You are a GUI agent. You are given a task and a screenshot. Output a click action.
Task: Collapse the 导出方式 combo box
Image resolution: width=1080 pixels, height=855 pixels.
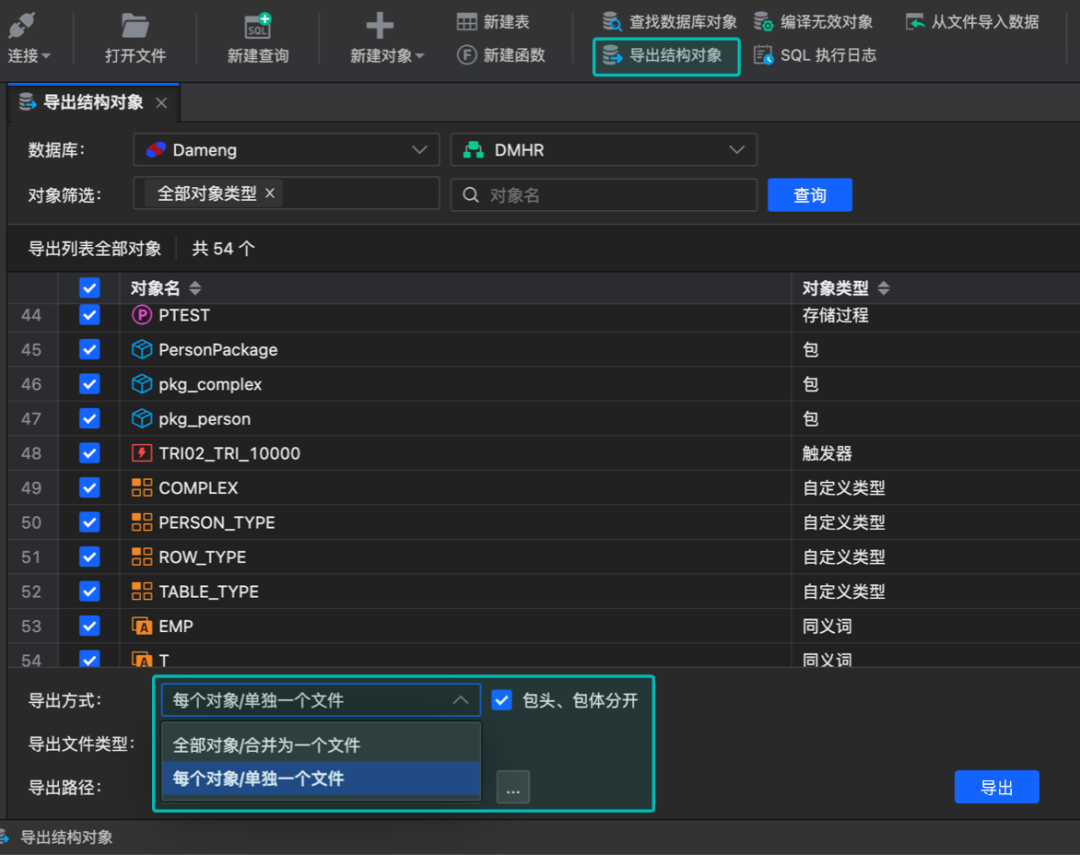321,701
